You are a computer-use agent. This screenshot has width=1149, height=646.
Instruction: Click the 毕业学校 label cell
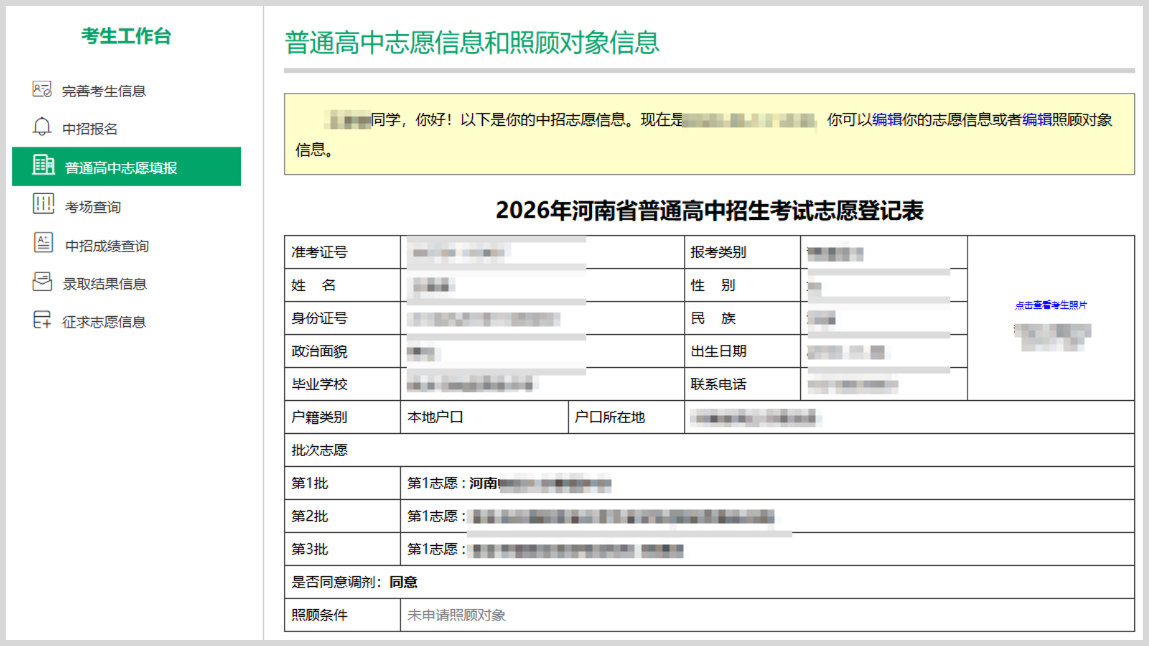pos(342,384)
